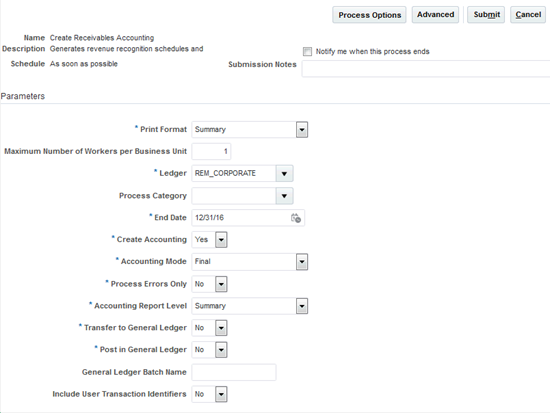Expand the Print Format dropdown
The height and width of the screenshot is (413, 550).
302,130
